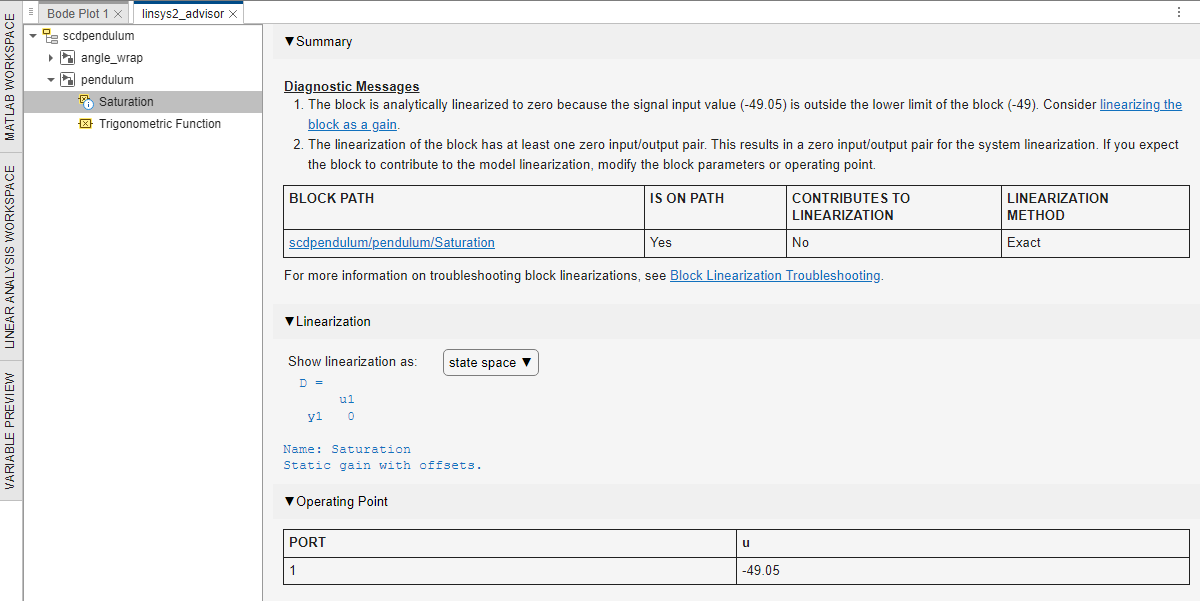1200x601 pixels.
Task: Collapse the pendulum tree node
Action: point(51,79)
